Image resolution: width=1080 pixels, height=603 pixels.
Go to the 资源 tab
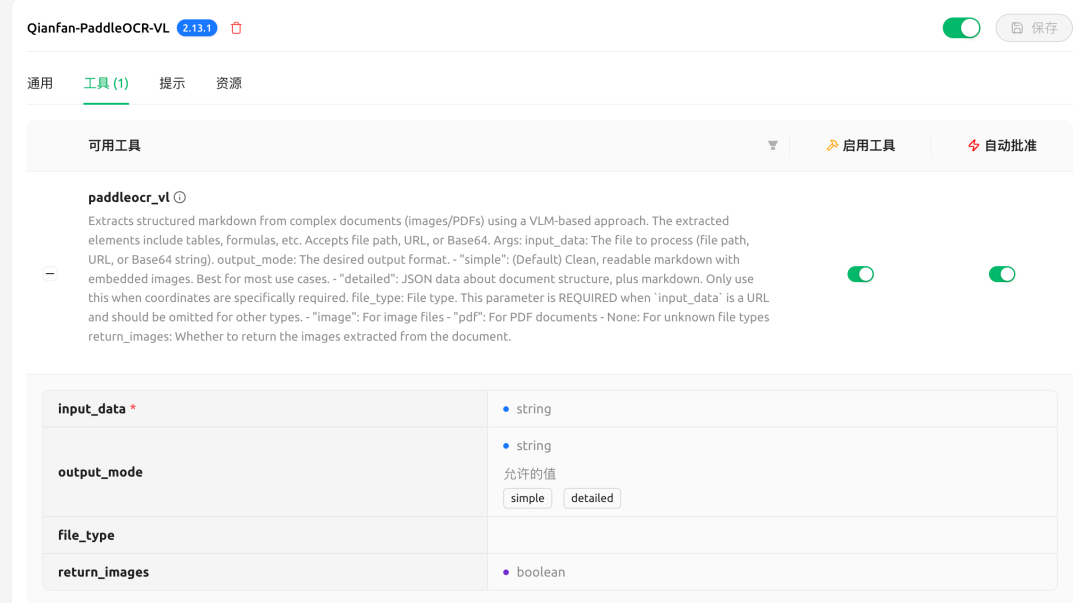(x=229, y=83)
